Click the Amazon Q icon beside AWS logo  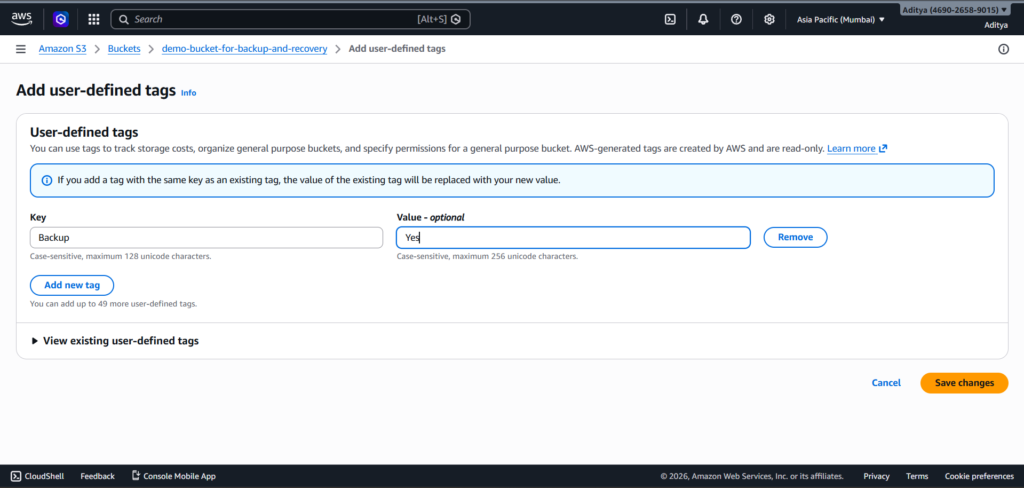59,19
